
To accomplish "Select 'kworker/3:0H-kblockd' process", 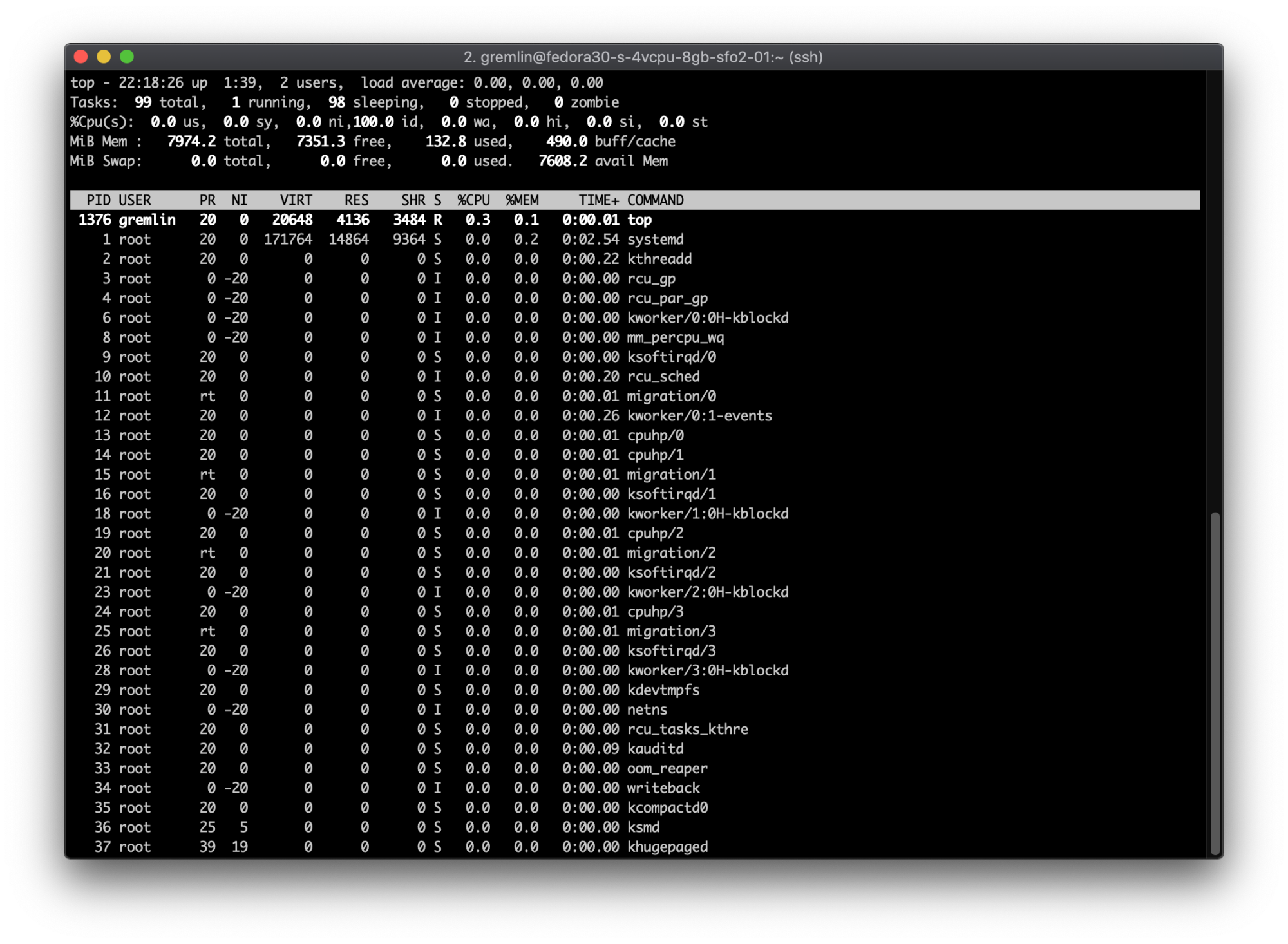I will coord(708,670).
